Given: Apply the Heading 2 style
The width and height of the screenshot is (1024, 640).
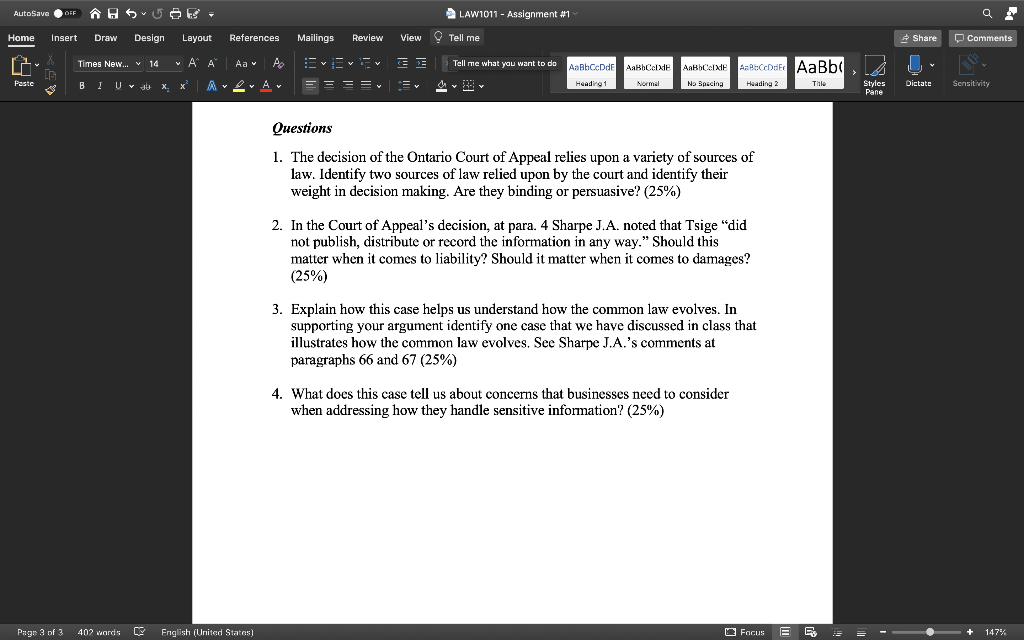Looking at the screenshot, I should point(762,72).
